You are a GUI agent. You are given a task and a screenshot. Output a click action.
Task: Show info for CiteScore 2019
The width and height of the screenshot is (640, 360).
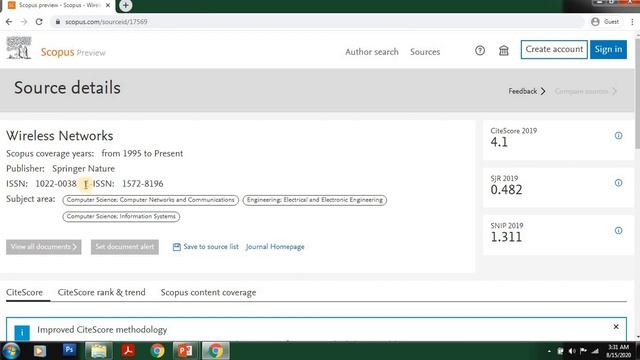618,136
